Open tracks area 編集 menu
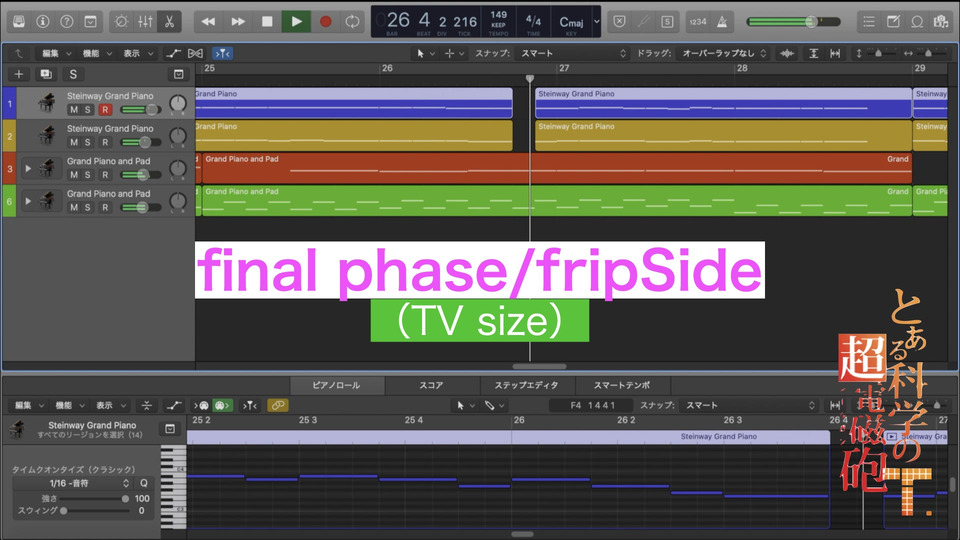960x540 pixels. (x=56, y=53)
